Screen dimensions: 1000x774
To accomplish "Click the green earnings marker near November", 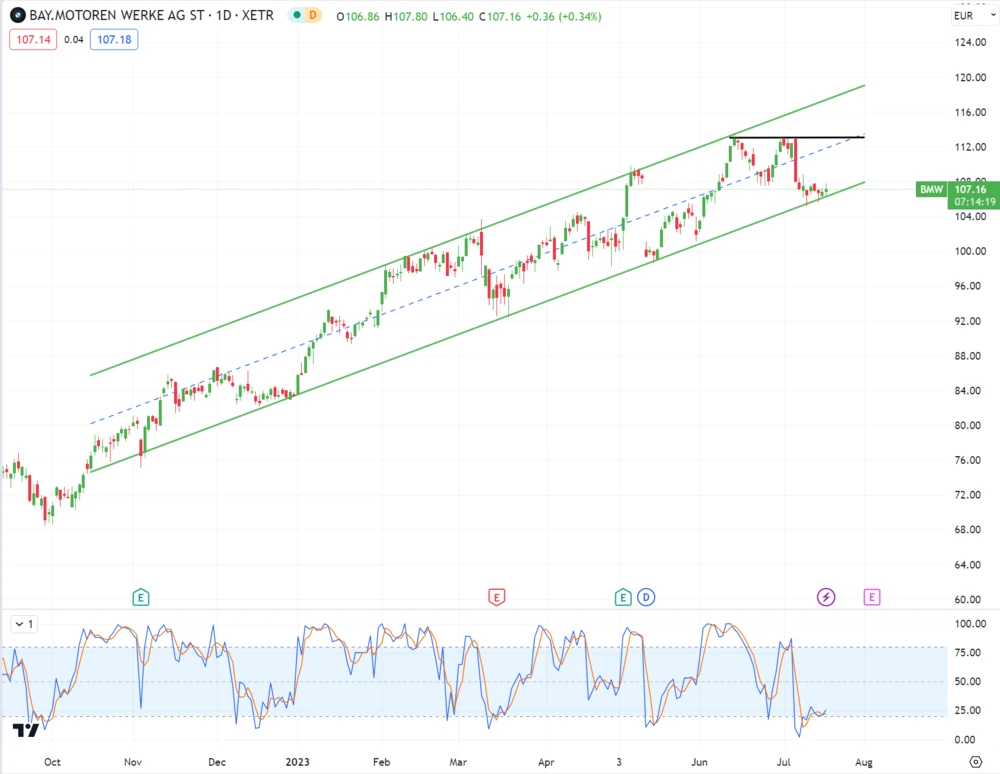I will tap(141, 597).
